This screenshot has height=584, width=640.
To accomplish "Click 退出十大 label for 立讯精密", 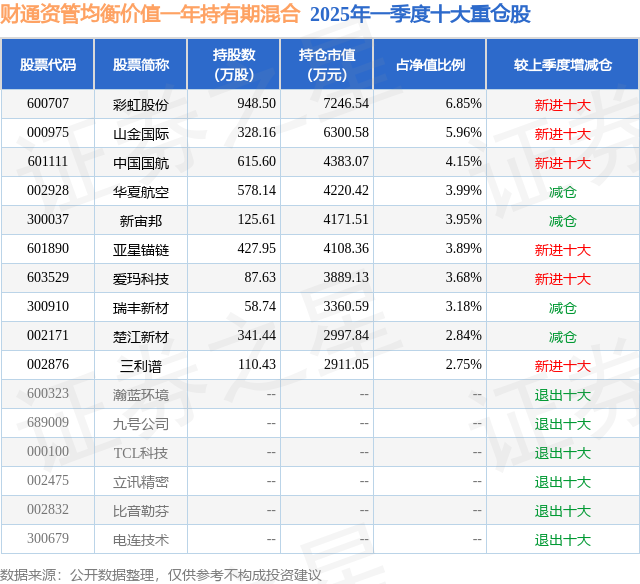I will (562, 481).
